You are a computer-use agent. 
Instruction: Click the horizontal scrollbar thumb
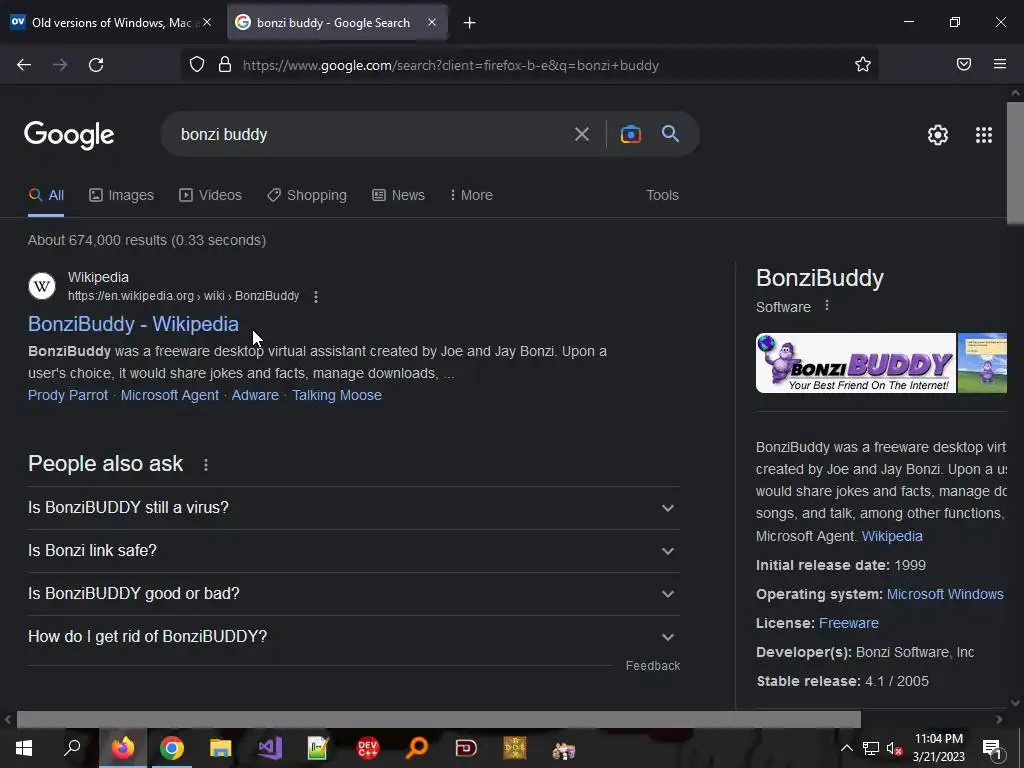[438, 719]
